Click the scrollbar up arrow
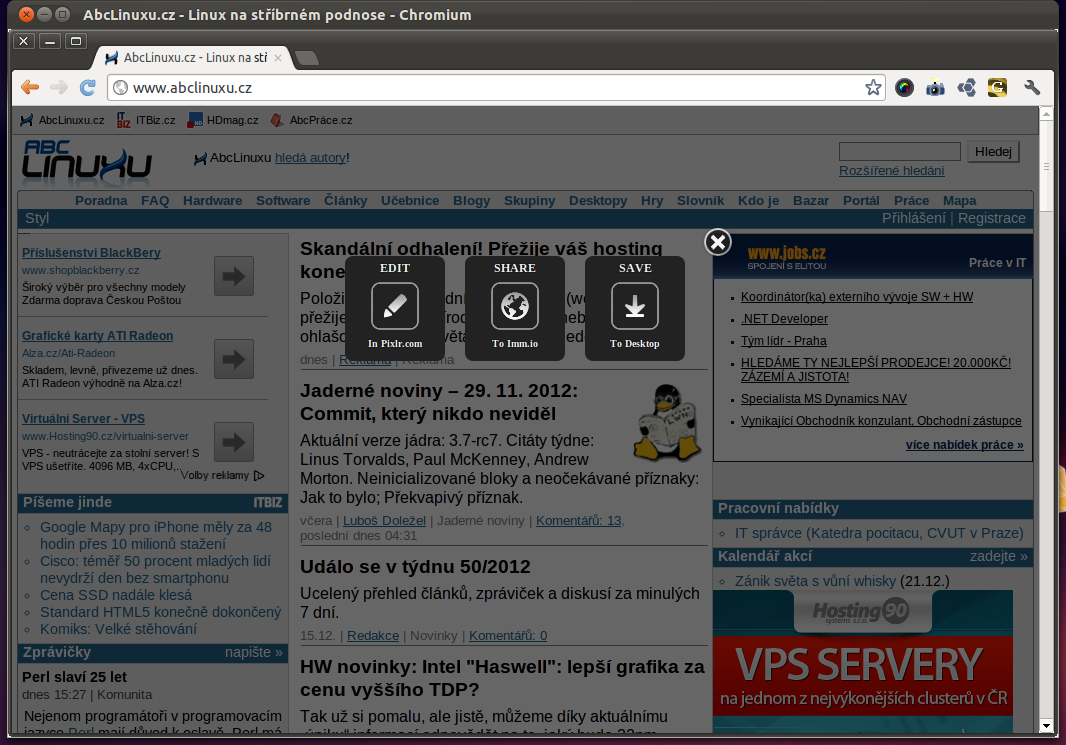The image size is (1066, 745). [1046, 114]
